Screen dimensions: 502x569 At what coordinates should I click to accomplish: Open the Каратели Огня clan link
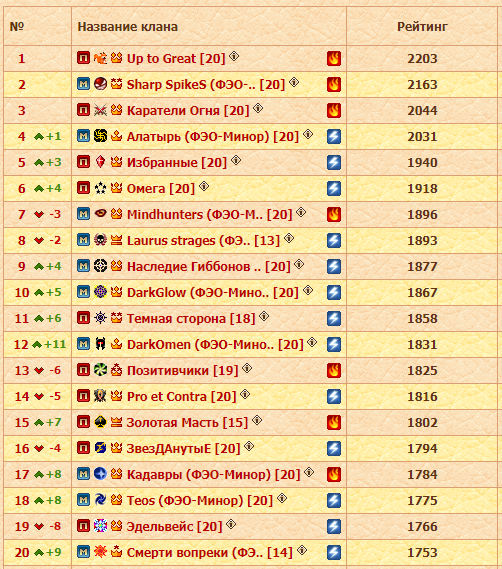(188, 111)
